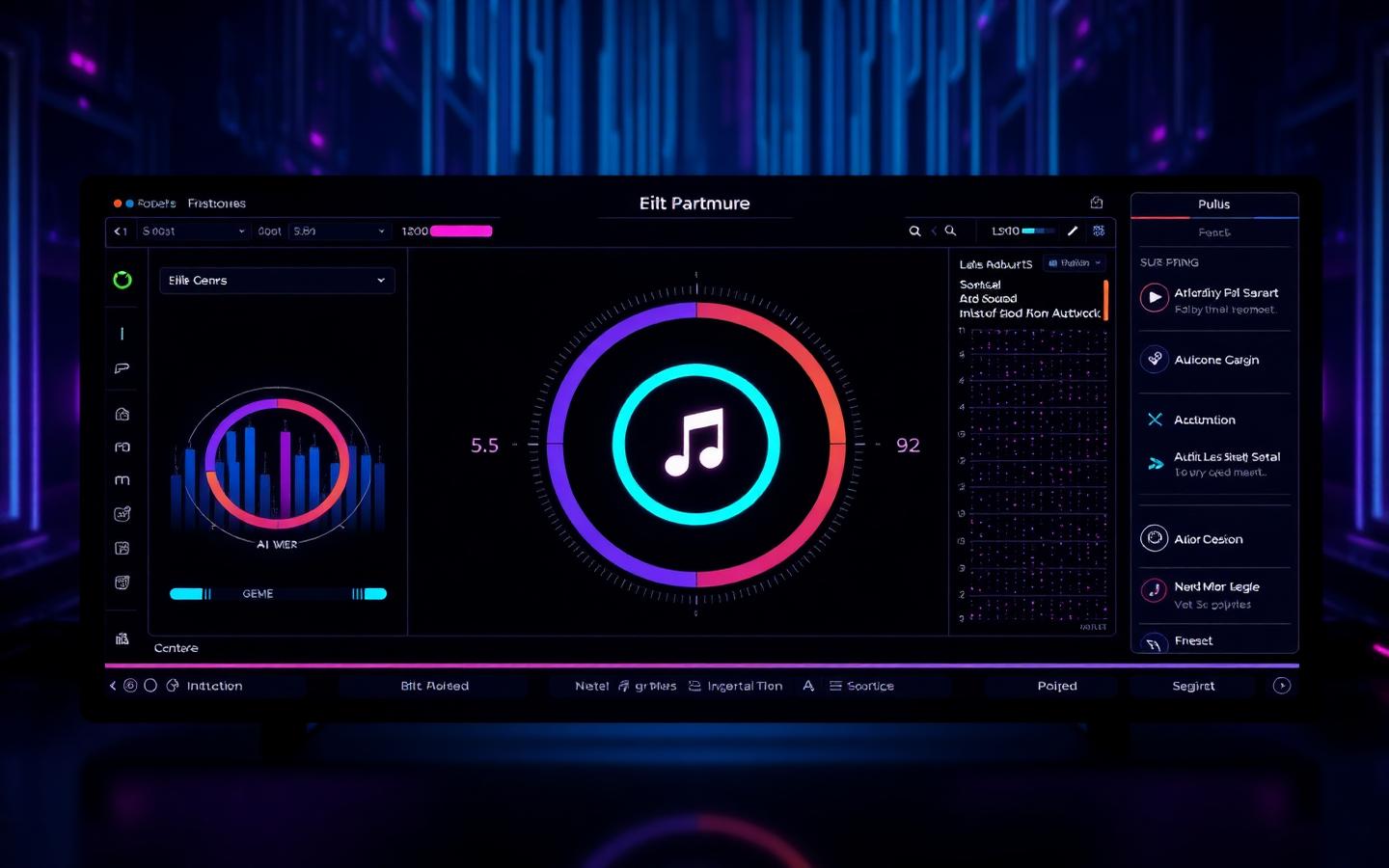Screen dimensions: 1389x868
Task: Click the Centere label
Action: coord(176,648)
